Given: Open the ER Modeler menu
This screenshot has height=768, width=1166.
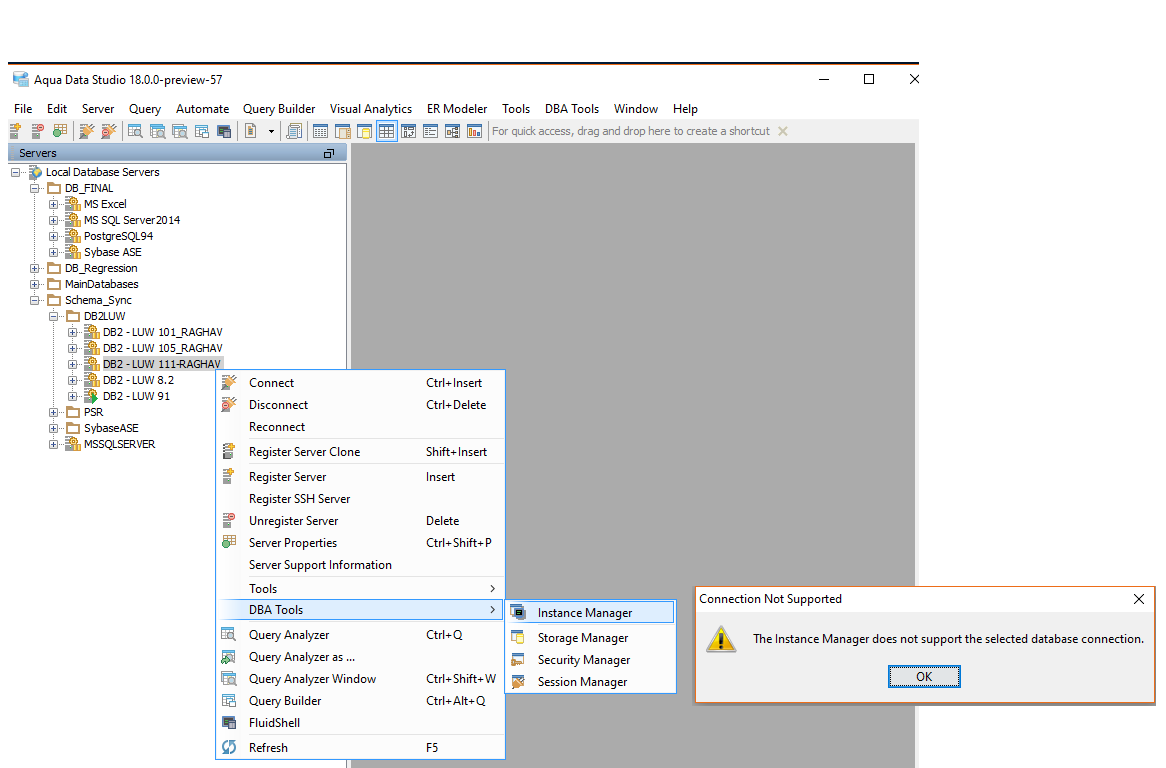Looking at the screenshot, I should pyautogui.click(x=457, y=109).
